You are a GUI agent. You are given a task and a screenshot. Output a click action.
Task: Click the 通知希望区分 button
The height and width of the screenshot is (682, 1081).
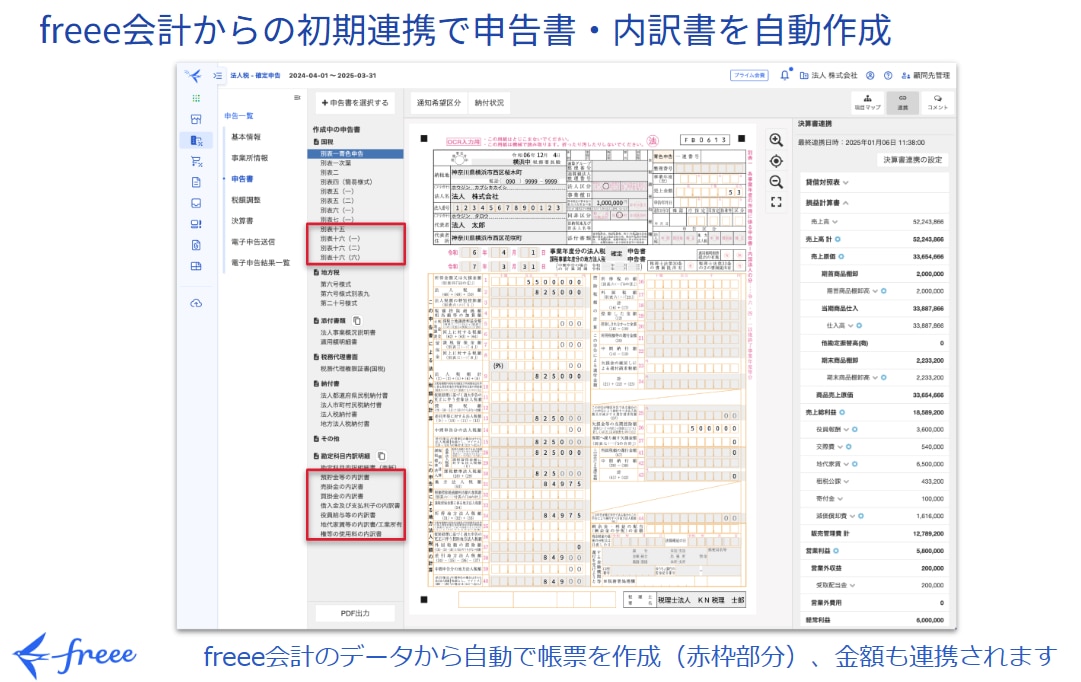coord(438,103)
